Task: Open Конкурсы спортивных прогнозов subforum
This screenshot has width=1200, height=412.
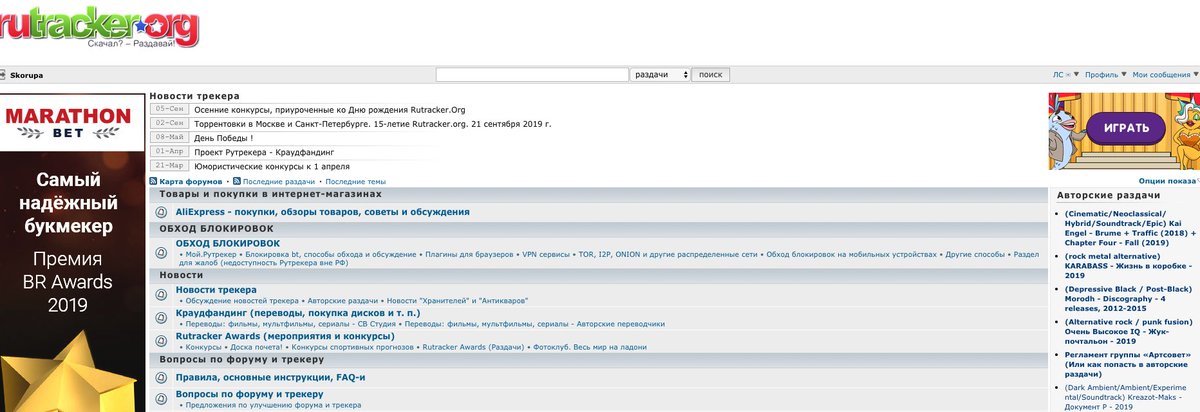Action: click(x=352, y=347)
